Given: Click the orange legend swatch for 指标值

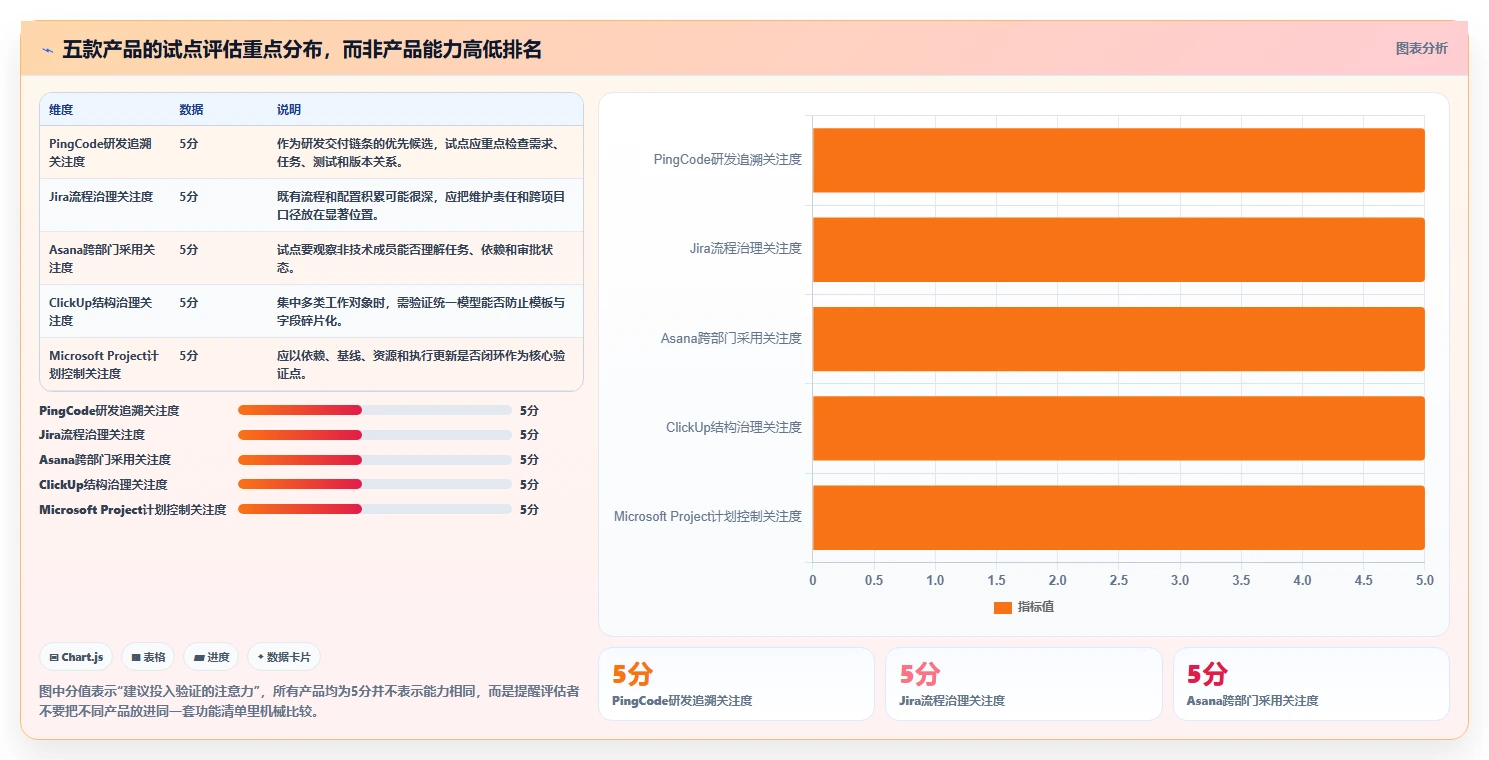Looking at the screenshot, I should click(1003, 607).
